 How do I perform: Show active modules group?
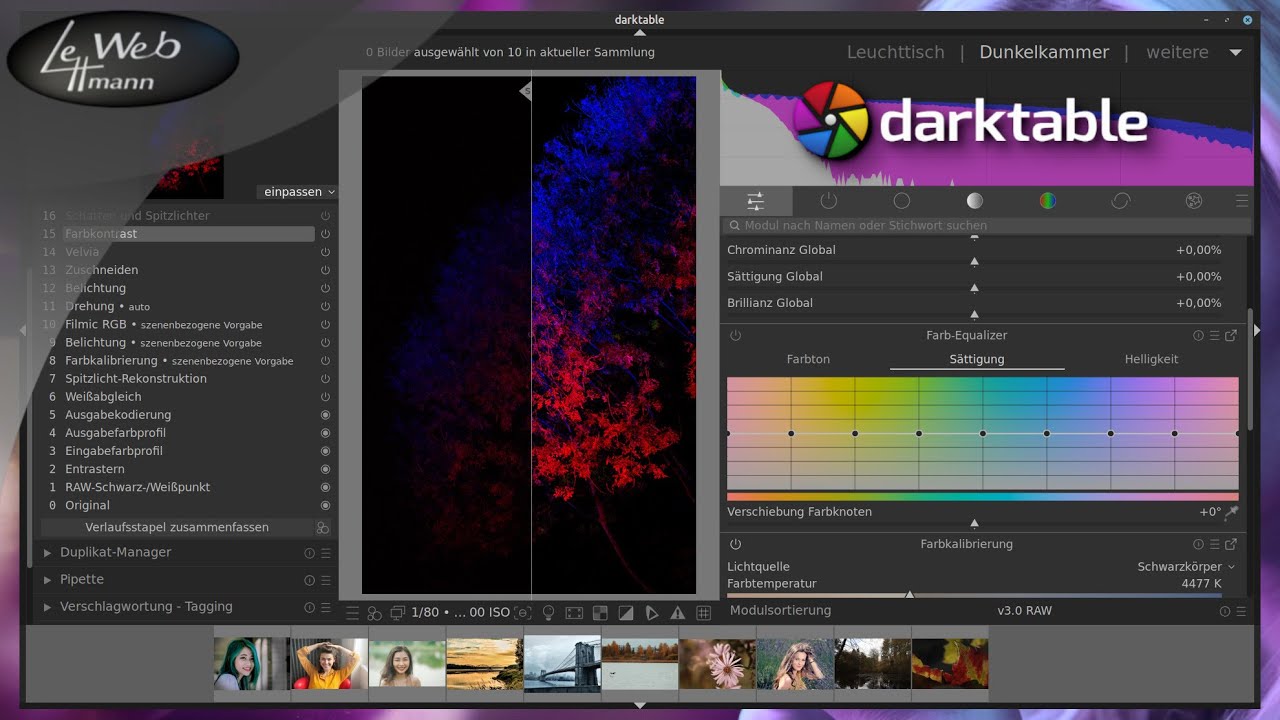click(x=828, y=201)
